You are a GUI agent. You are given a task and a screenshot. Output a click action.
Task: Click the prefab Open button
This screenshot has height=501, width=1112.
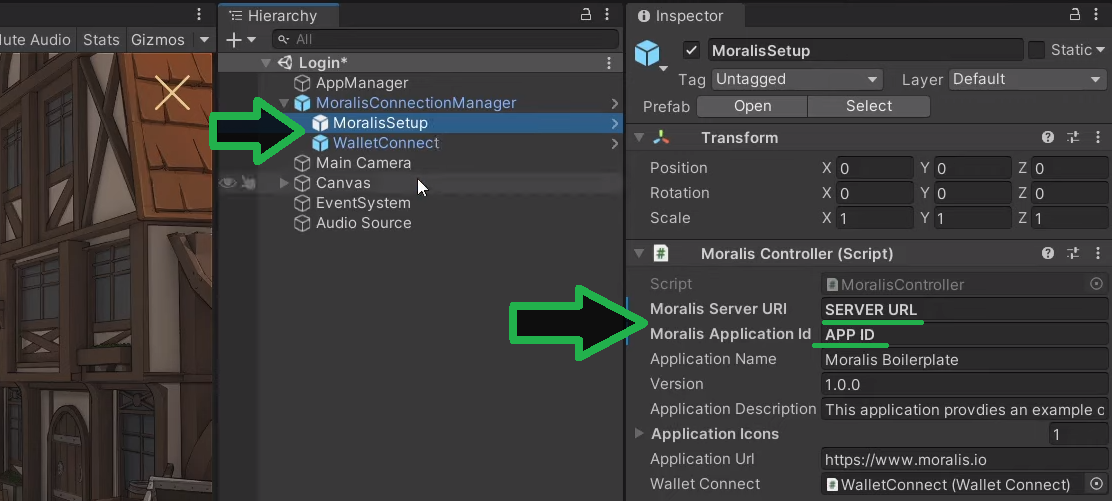[x=752, y=106]
